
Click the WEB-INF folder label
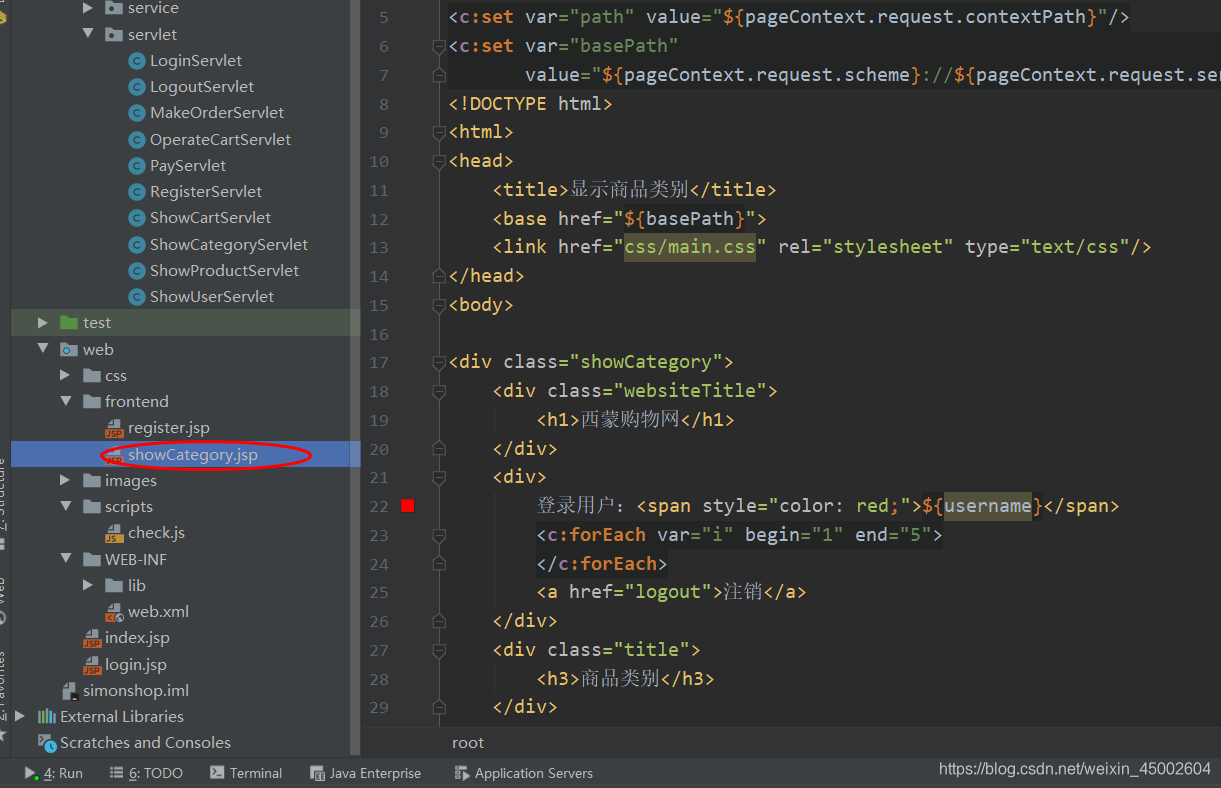[136, 560]
